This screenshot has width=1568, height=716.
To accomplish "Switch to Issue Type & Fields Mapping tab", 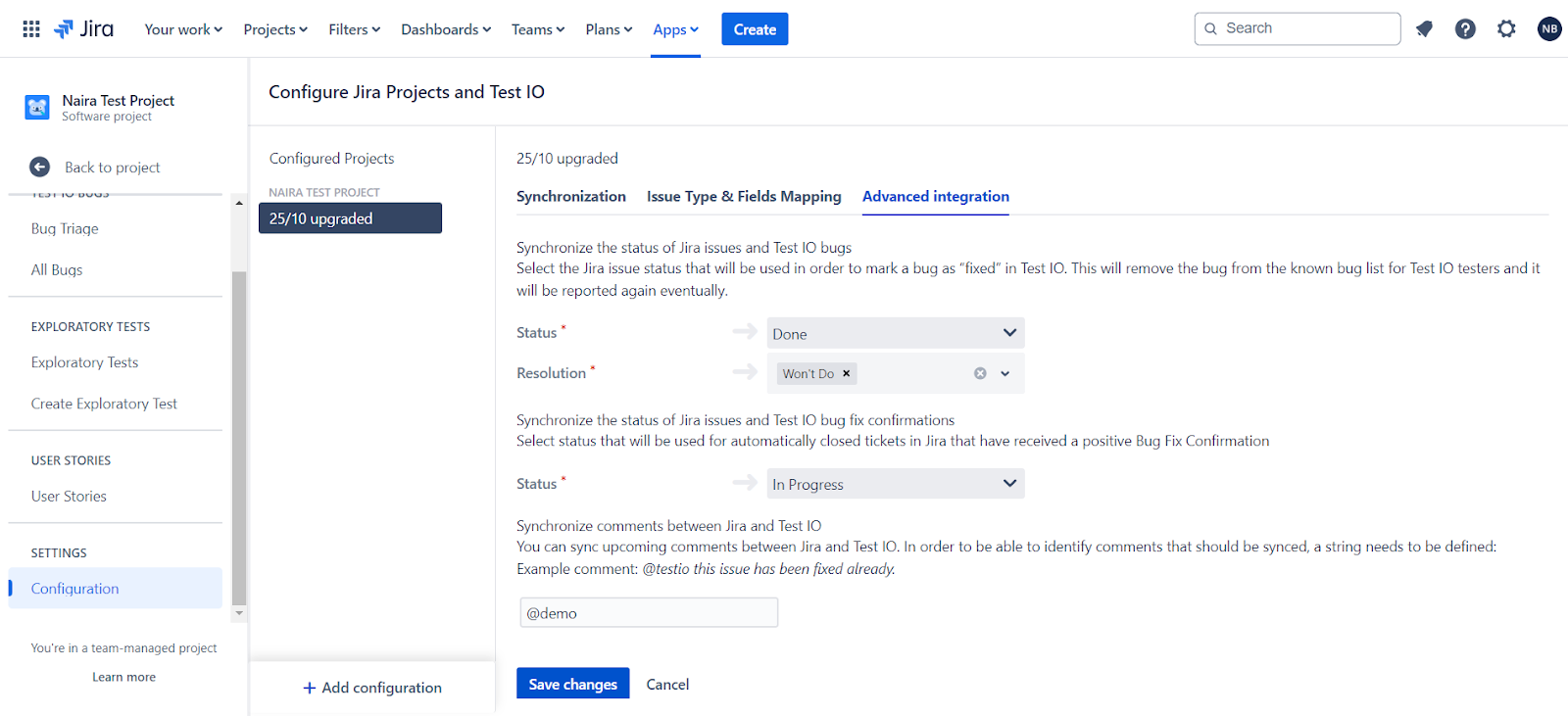I will (744, 196).
